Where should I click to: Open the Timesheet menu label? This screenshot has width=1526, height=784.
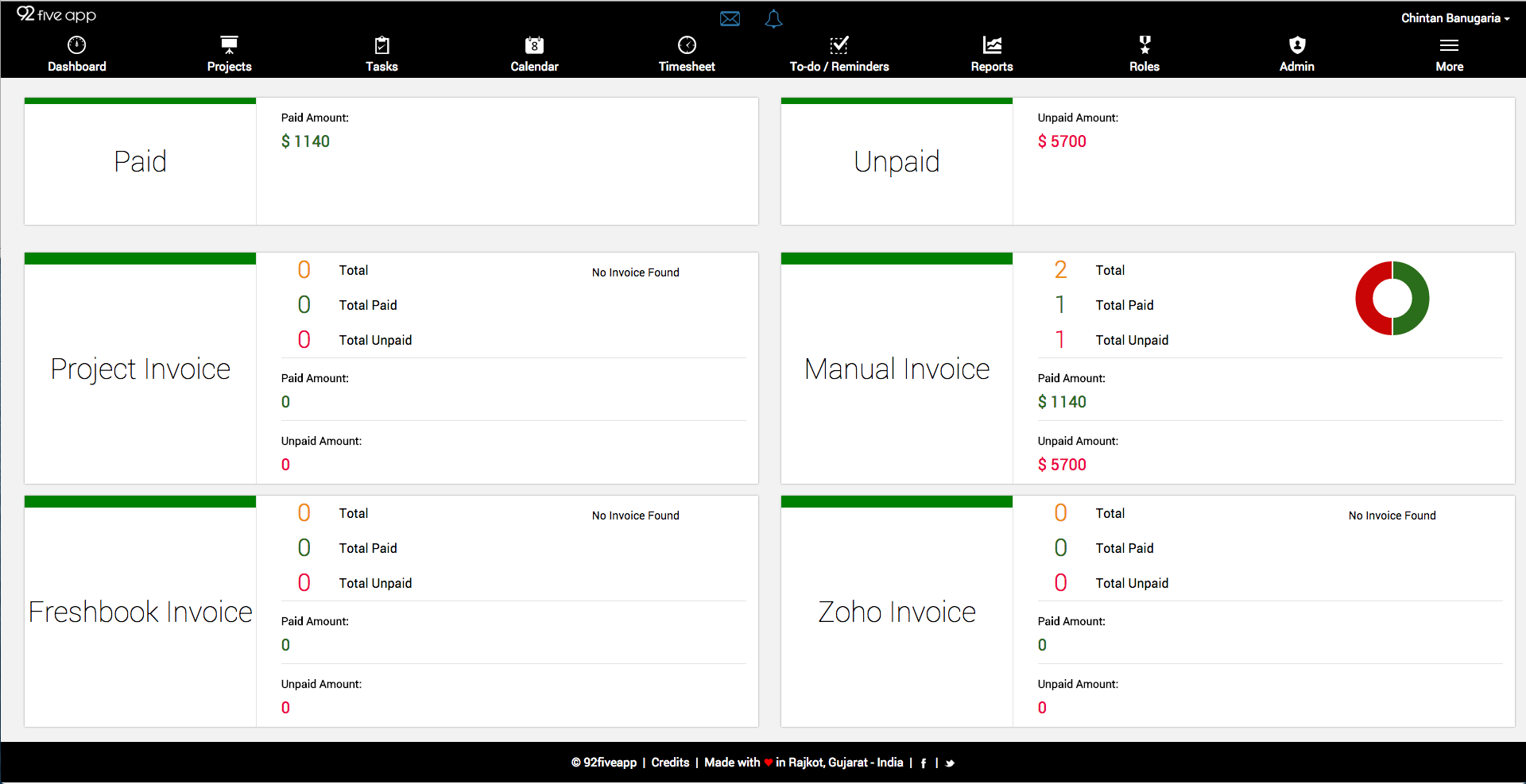coord(687,67)
